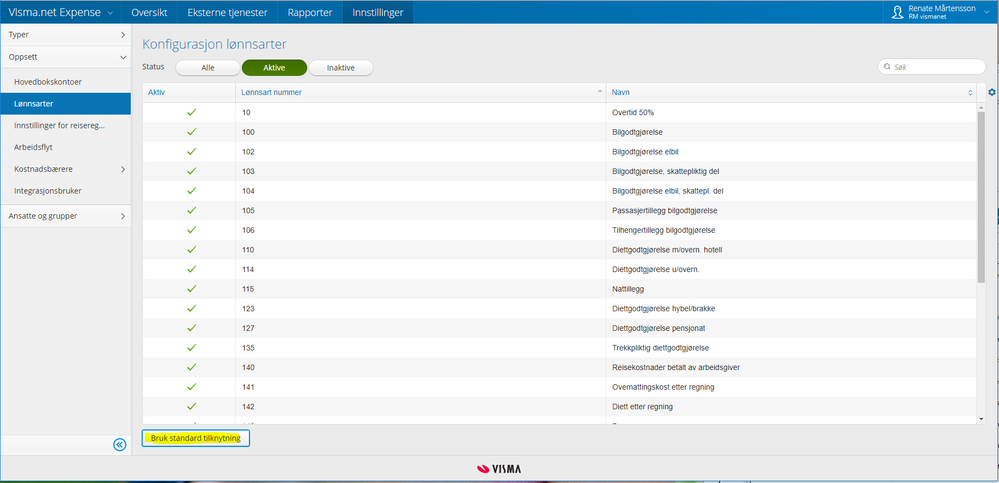Click the search magnifier icon
This screenshot has height=483, width=999.
(x=886, y=66)
